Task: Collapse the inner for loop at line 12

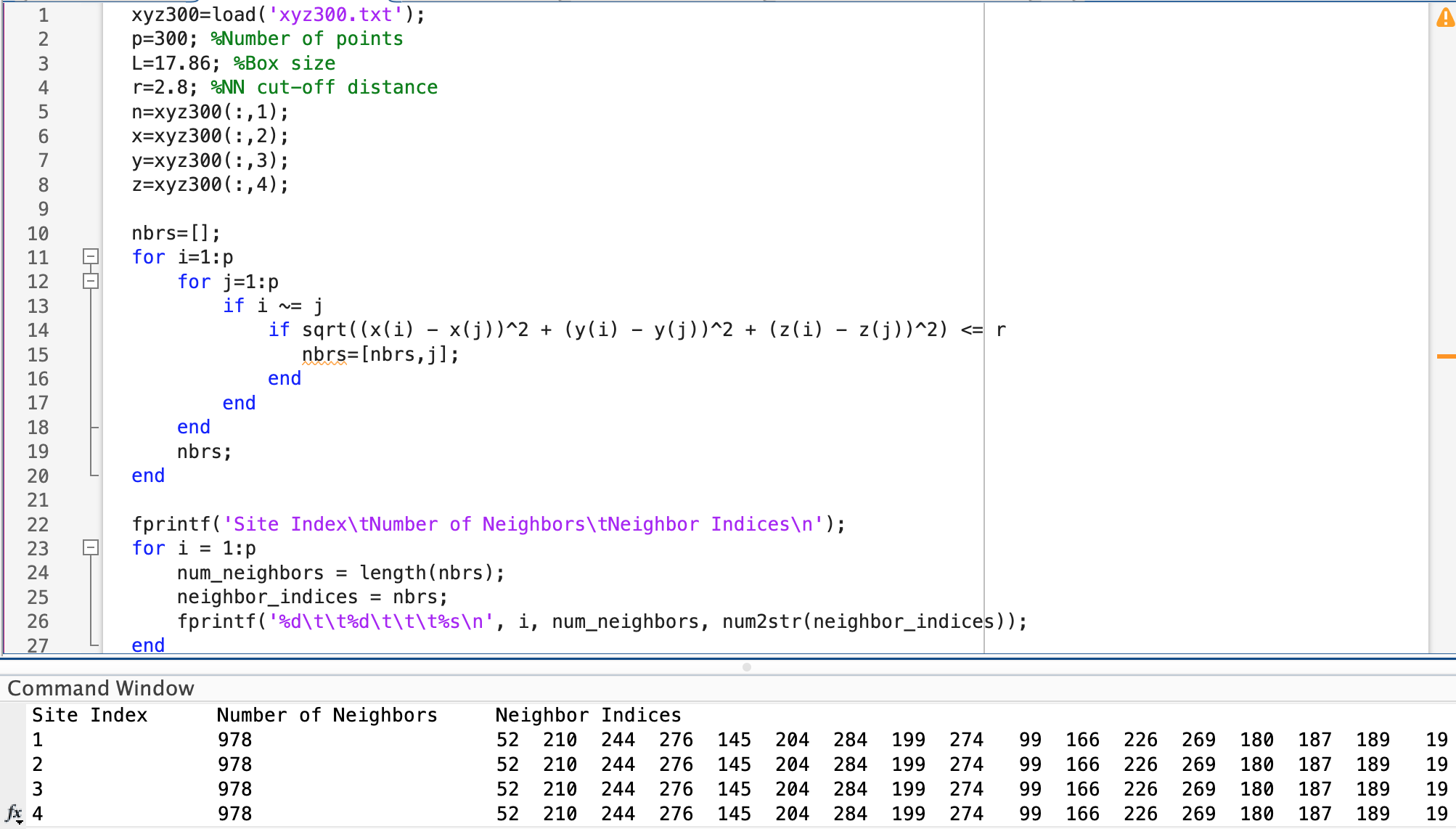Action: point(90,282)
